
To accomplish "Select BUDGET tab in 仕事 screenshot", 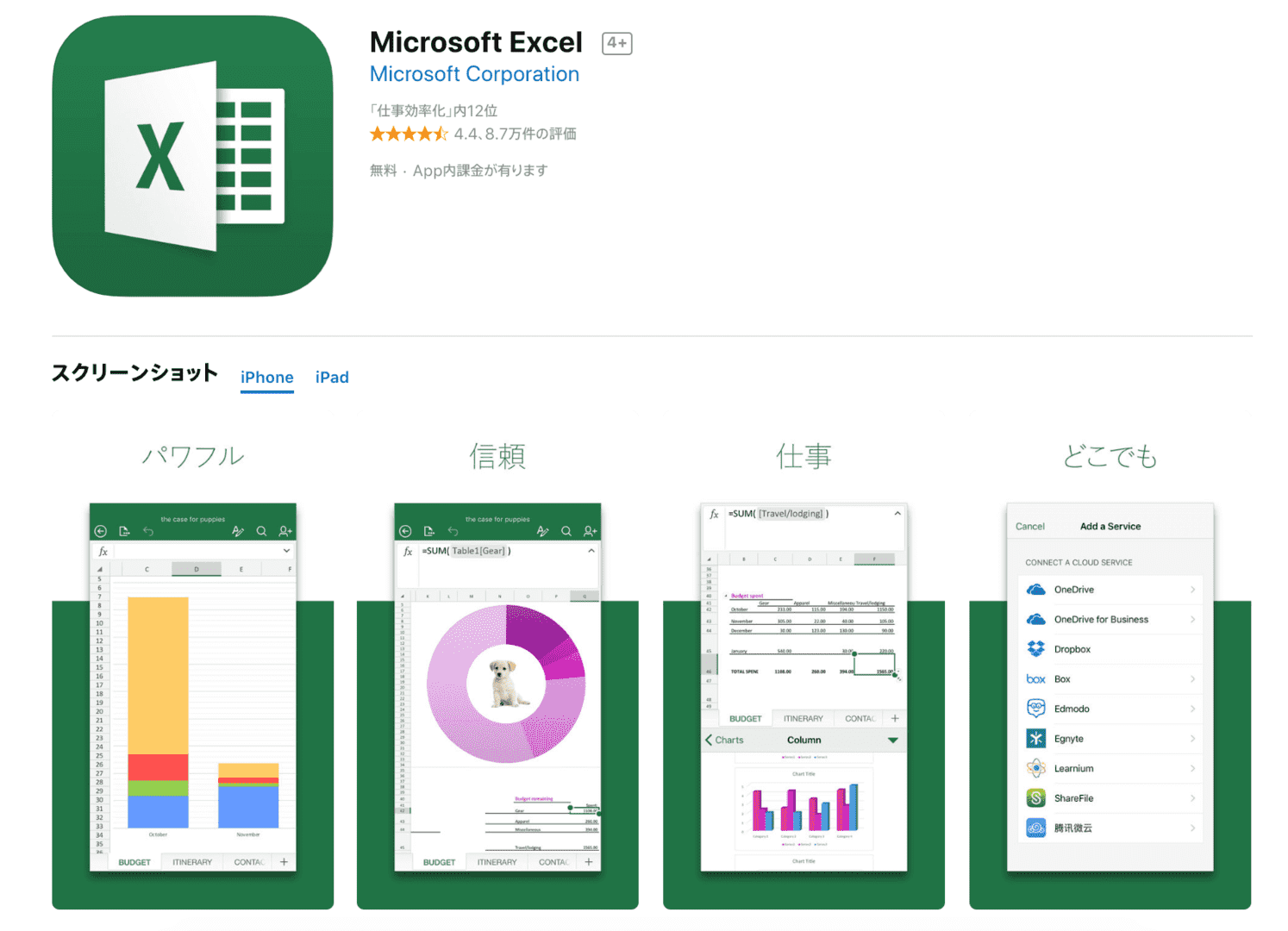I will 746,719.
